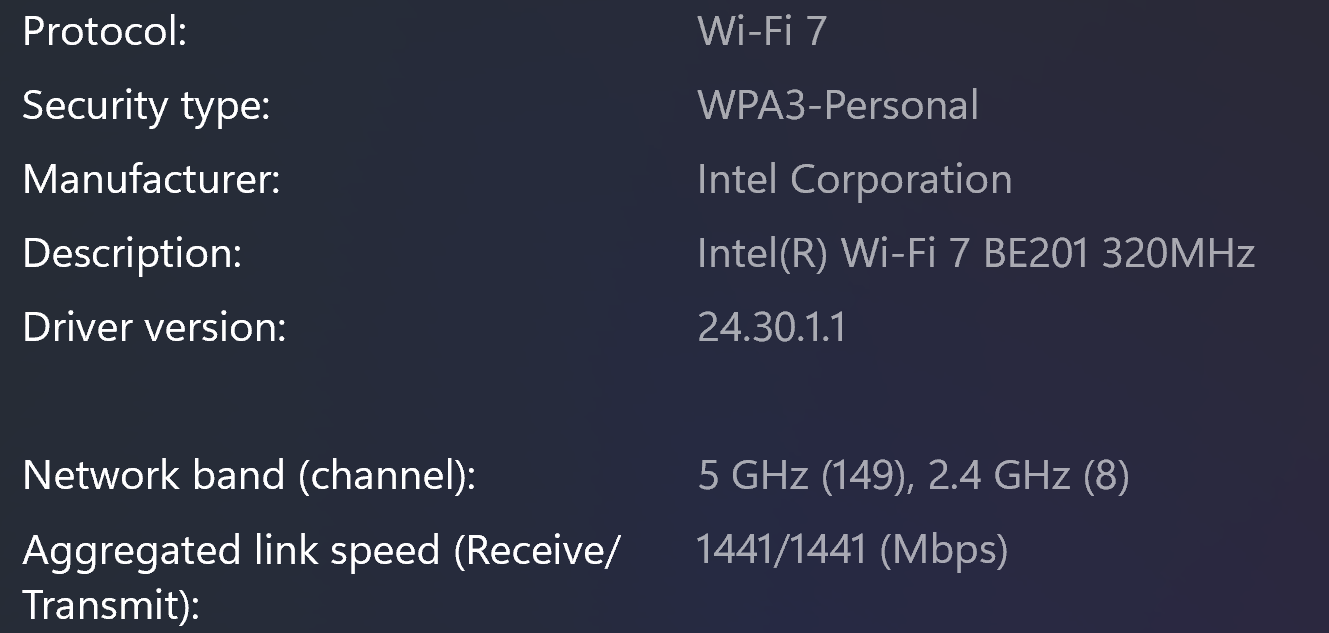Select the WPA3-Personal value text
The width and height of the screenshot is (1329, 633).
pos(837,106)
